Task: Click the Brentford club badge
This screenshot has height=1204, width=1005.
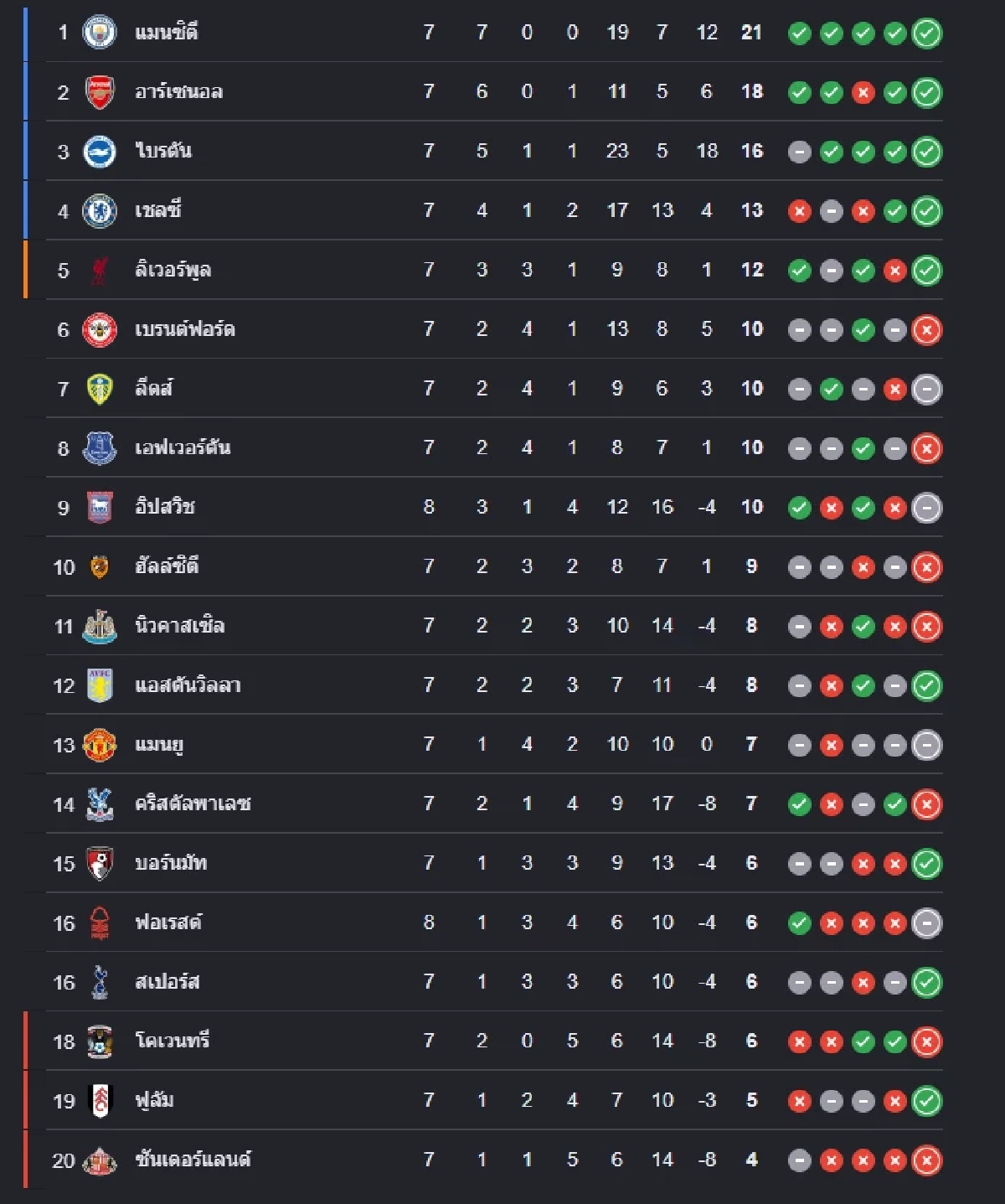Action: pos(100,330)
